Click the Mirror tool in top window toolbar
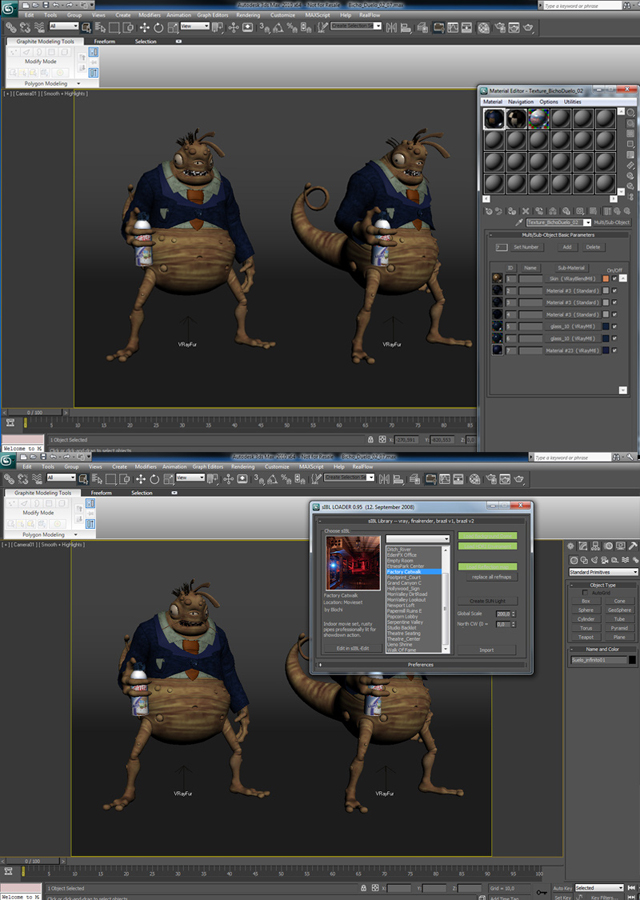 (391, 27)
